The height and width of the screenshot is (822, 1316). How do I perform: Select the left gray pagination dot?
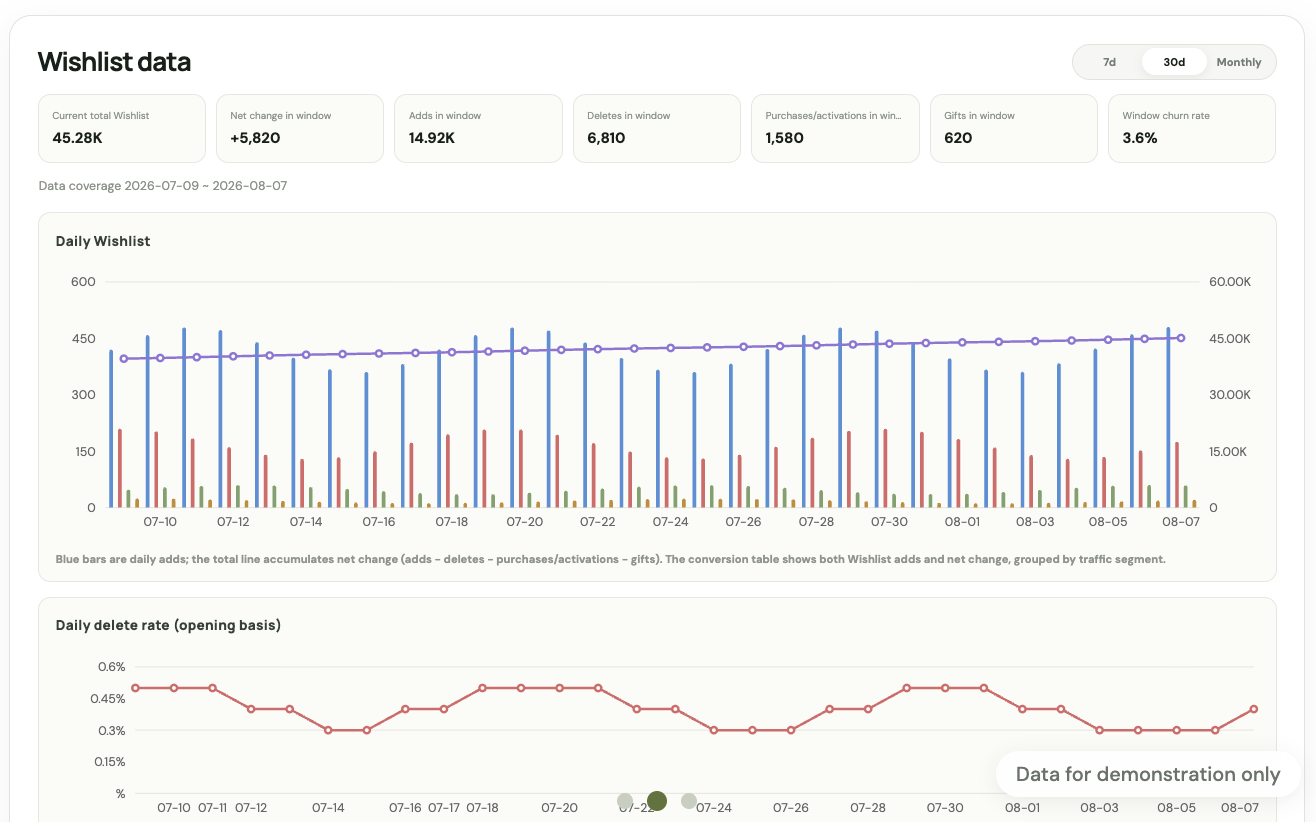click(625, 801)
